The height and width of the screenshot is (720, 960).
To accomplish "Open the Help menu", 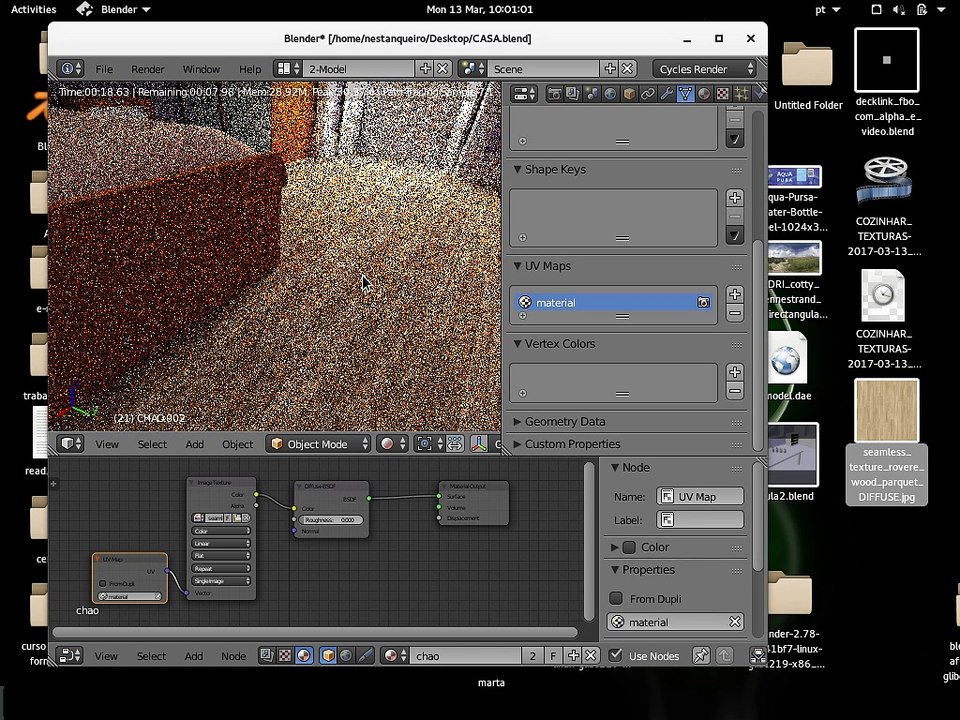I will [x=250, y=69].
